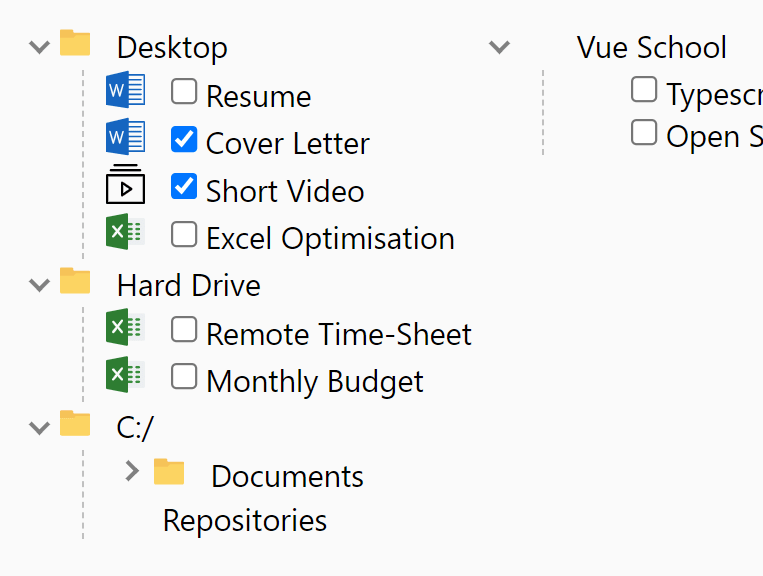This screenshot has height=576, width=763.
Task: Check the Resume checkbox
Action: pos(184,92)
